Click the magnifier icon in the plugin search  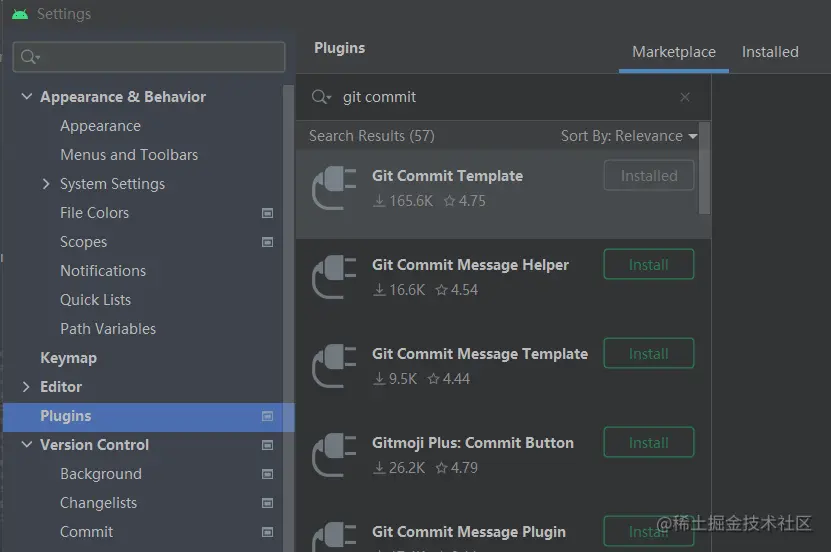(x=320, y=97)
